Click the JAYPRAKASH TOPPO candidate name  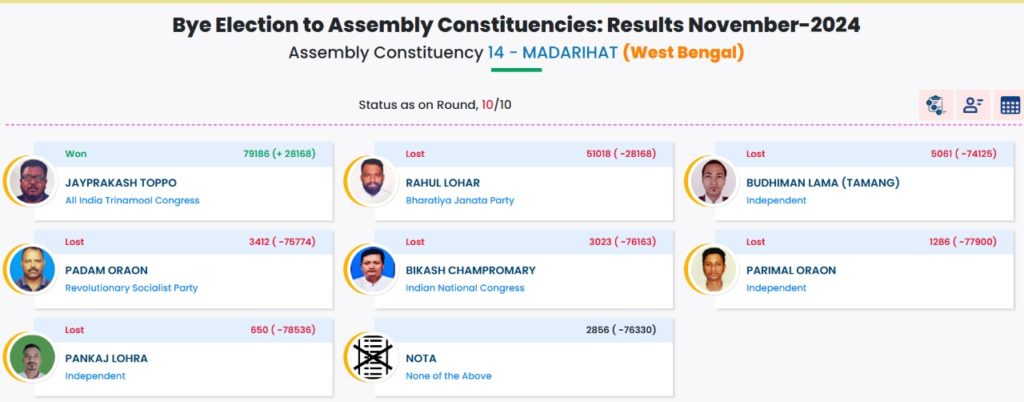point(121,183)
